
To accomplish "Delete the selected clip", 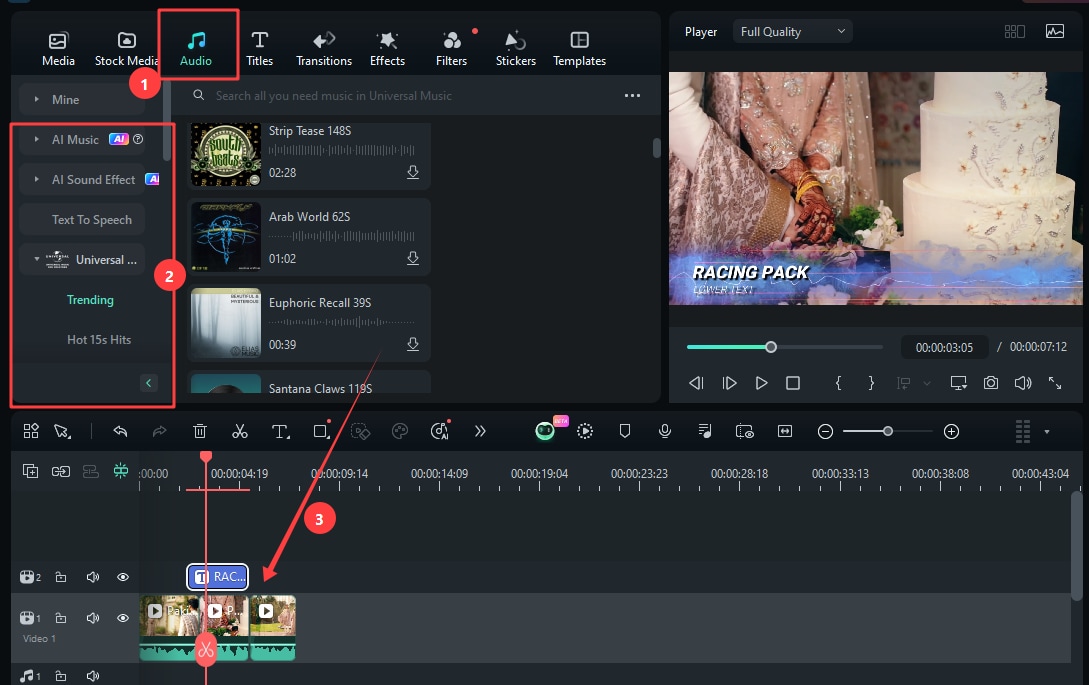I will 200,431.
